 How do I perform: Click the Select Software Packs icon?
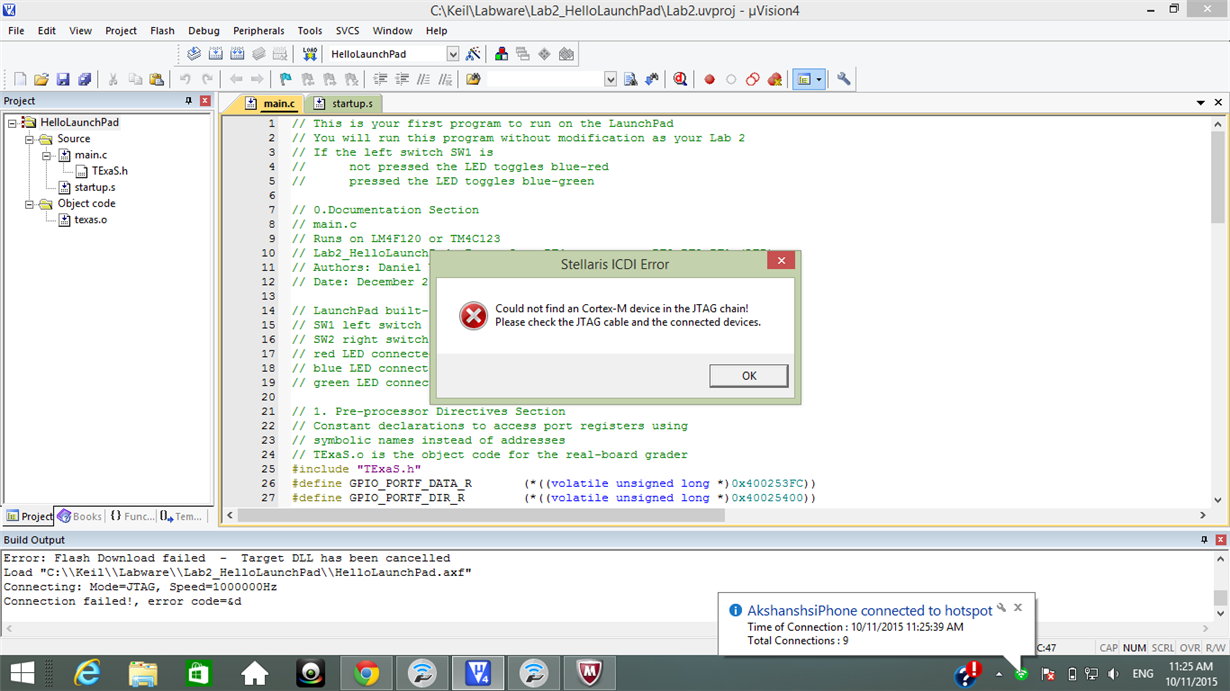click(x=566, y=54)
